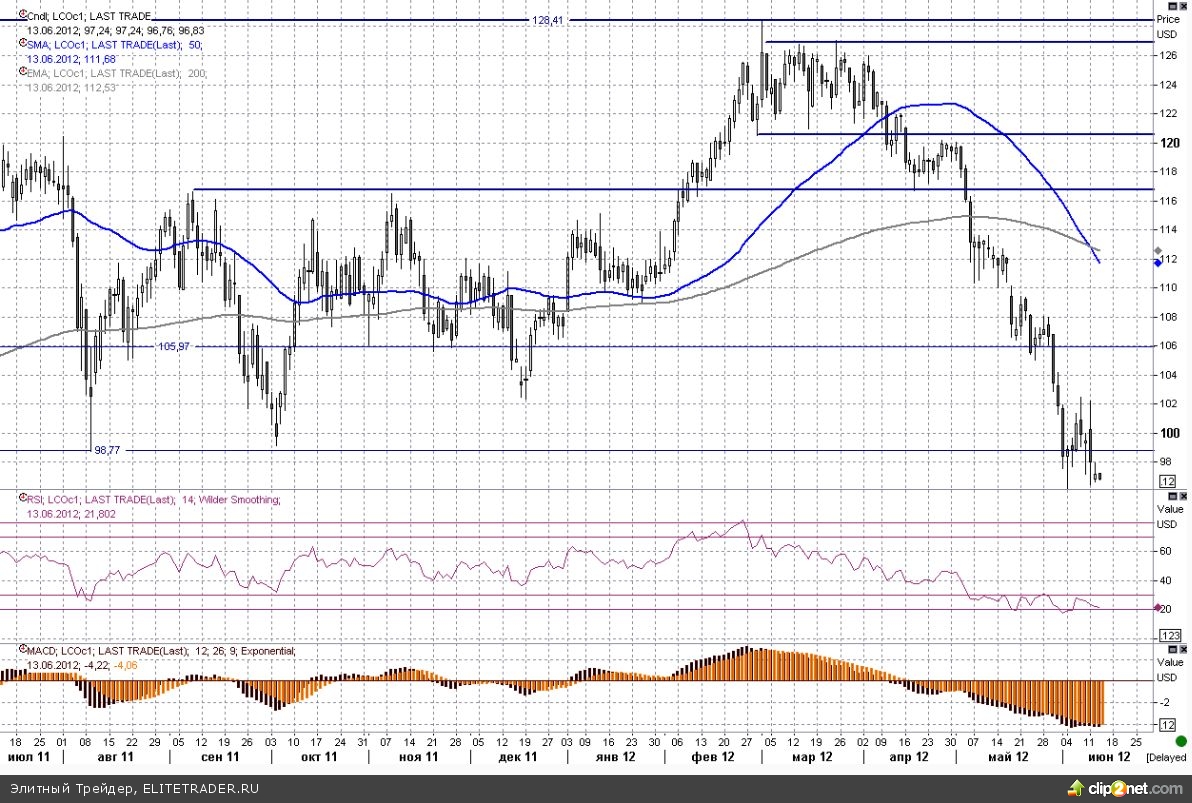Click the clock icon beside the Cndl series label
This screenshot has height=803, width=1192.
(22, 17)
